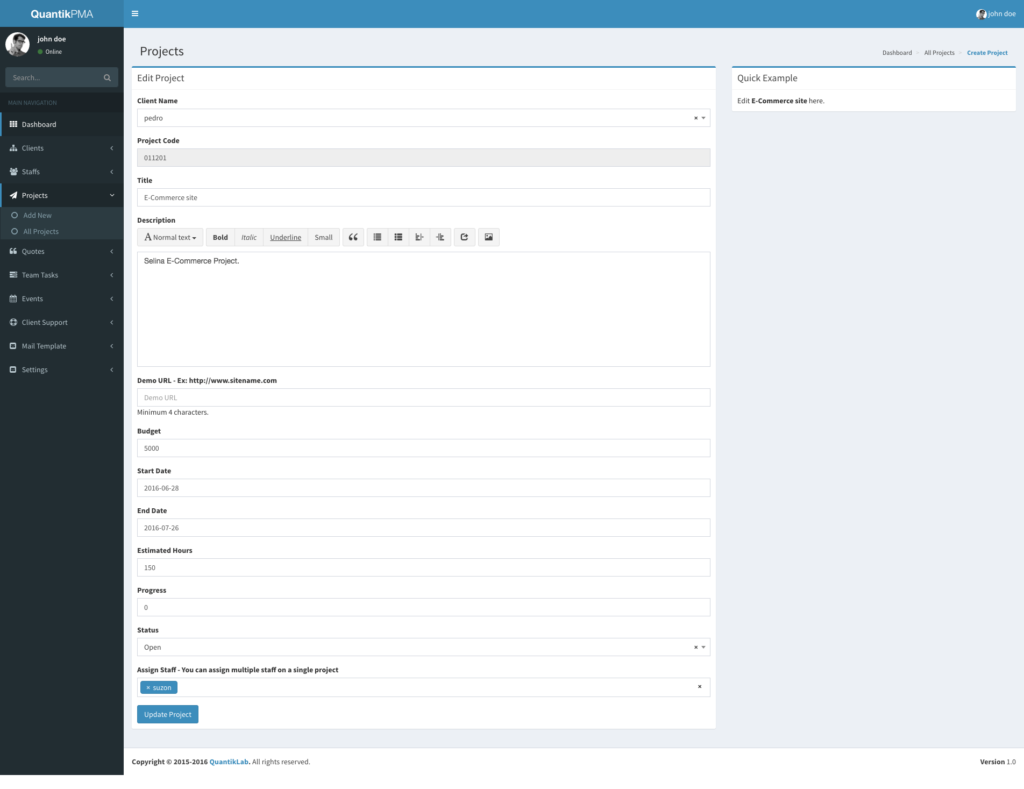Click the disabled Project Code field
Screen dimensions: 1024x789
point(423,158)
